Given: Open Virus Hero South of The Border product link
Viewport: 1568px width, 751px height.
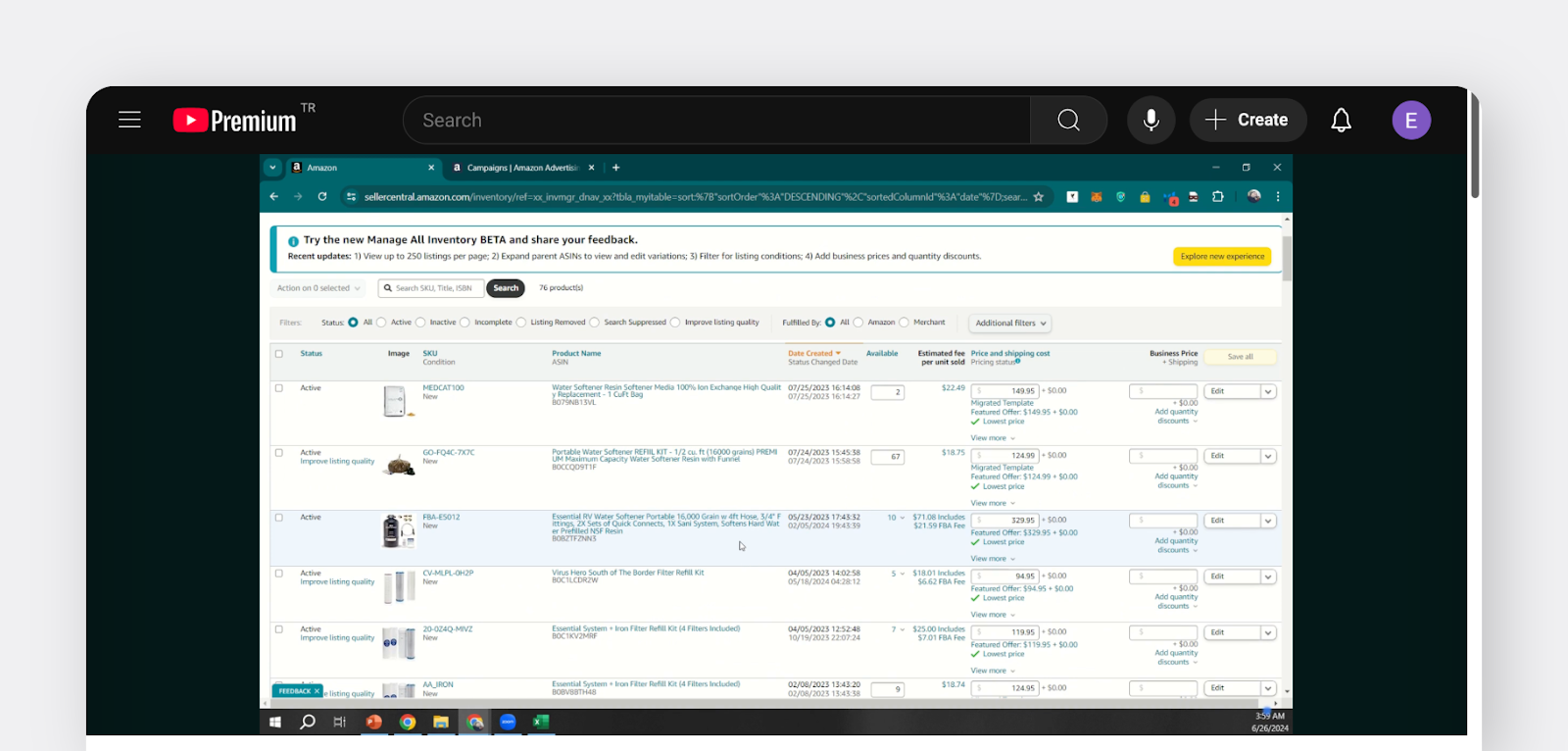Looking at the screenshot, I should 627,573.
